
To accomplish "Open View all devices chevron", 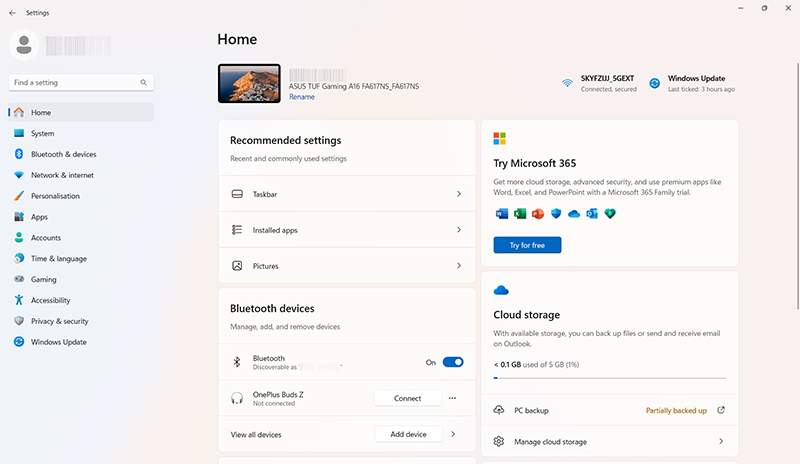I will coord(453,434).
